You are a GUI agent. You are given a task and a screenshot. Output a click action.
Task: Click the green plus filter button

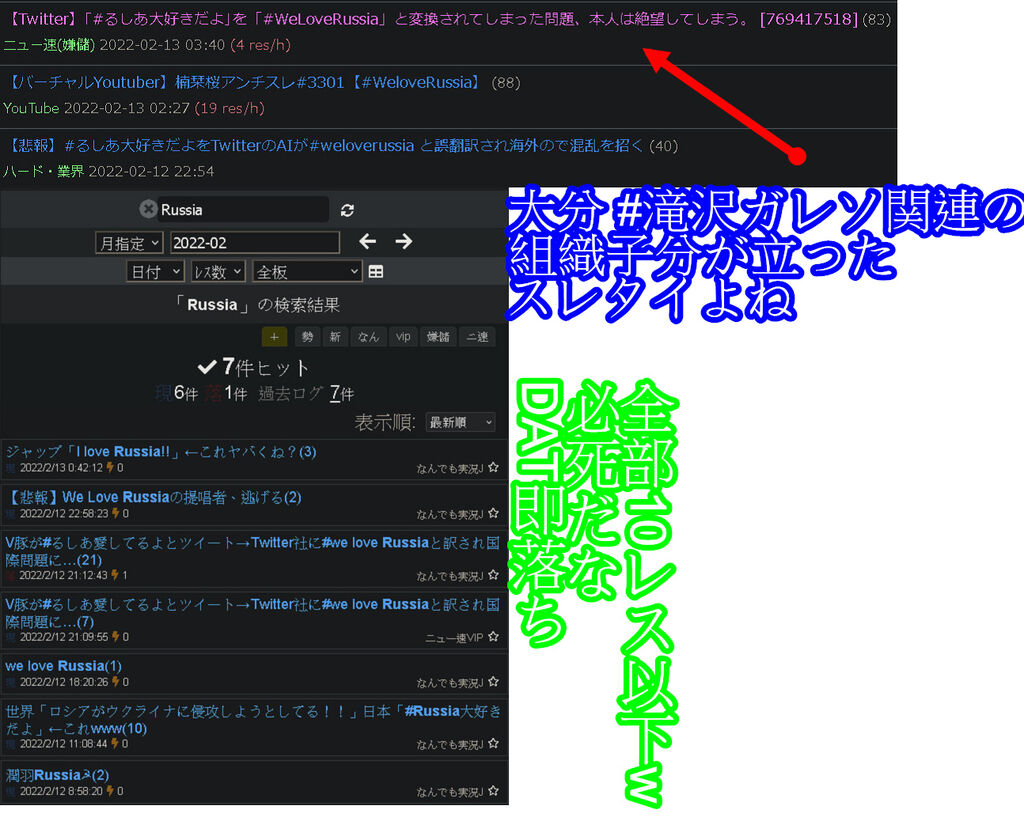tap(274, 337)
